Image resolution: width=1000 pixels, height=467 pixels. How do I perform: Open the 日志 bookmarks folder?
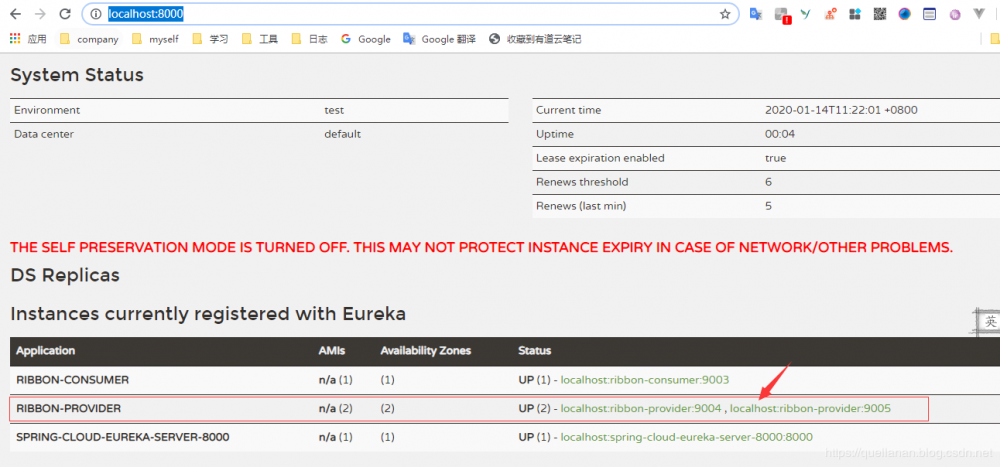(309, 39)
